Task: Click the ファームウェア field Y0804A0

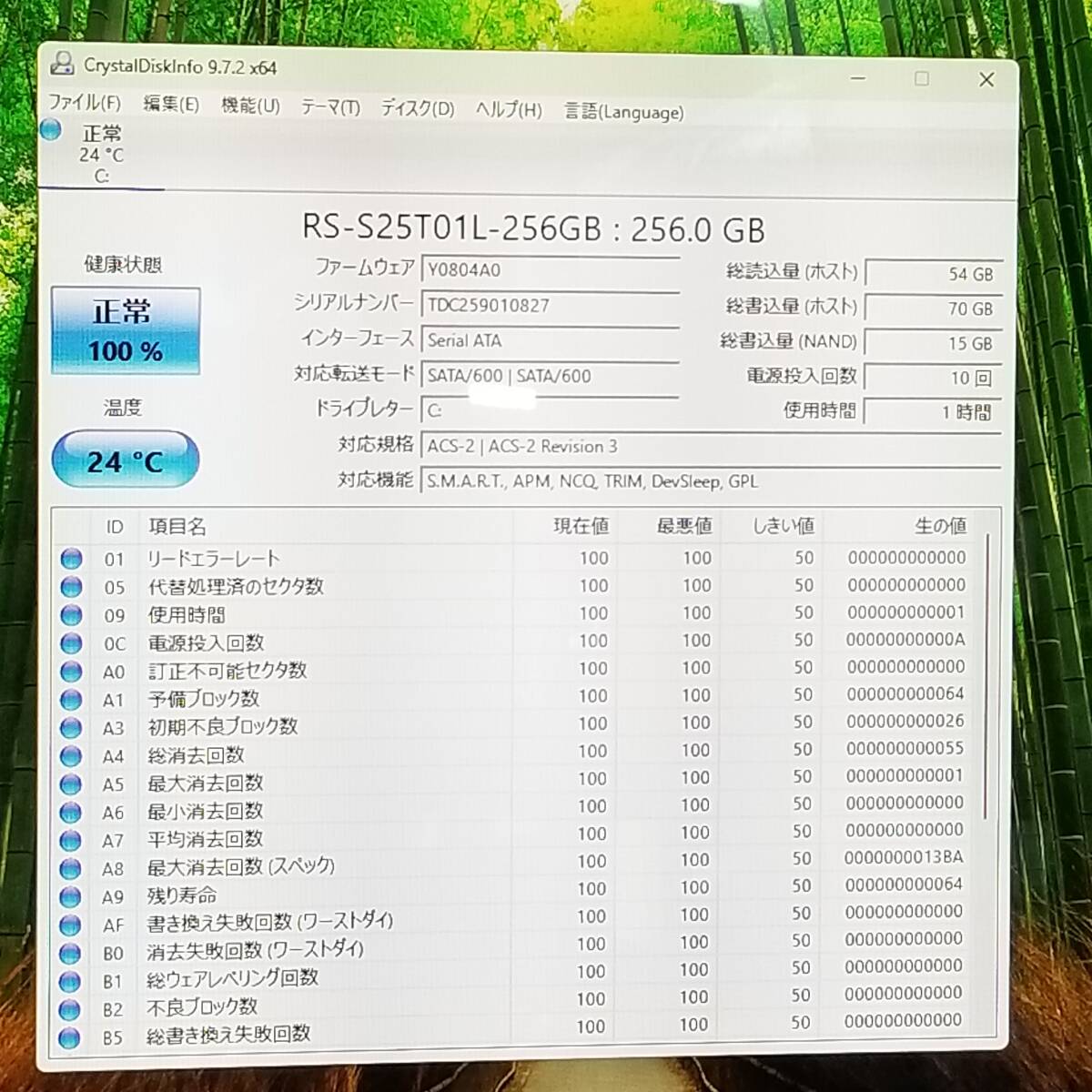Action: coord(551,269)
